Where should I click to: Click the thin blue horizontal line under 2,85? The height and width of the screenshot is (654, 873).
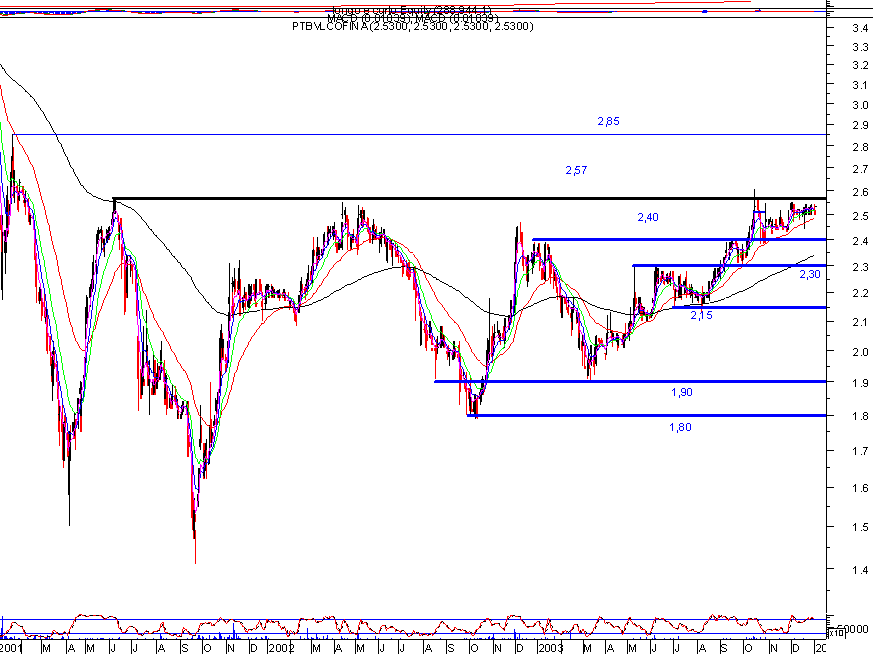coord(420,135)
